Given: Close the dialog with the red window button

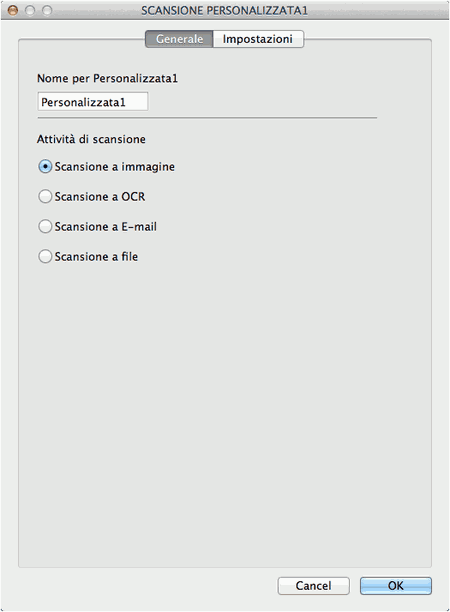Looking at the screenshot, I should pyautogui.click(x=13, y=10).
